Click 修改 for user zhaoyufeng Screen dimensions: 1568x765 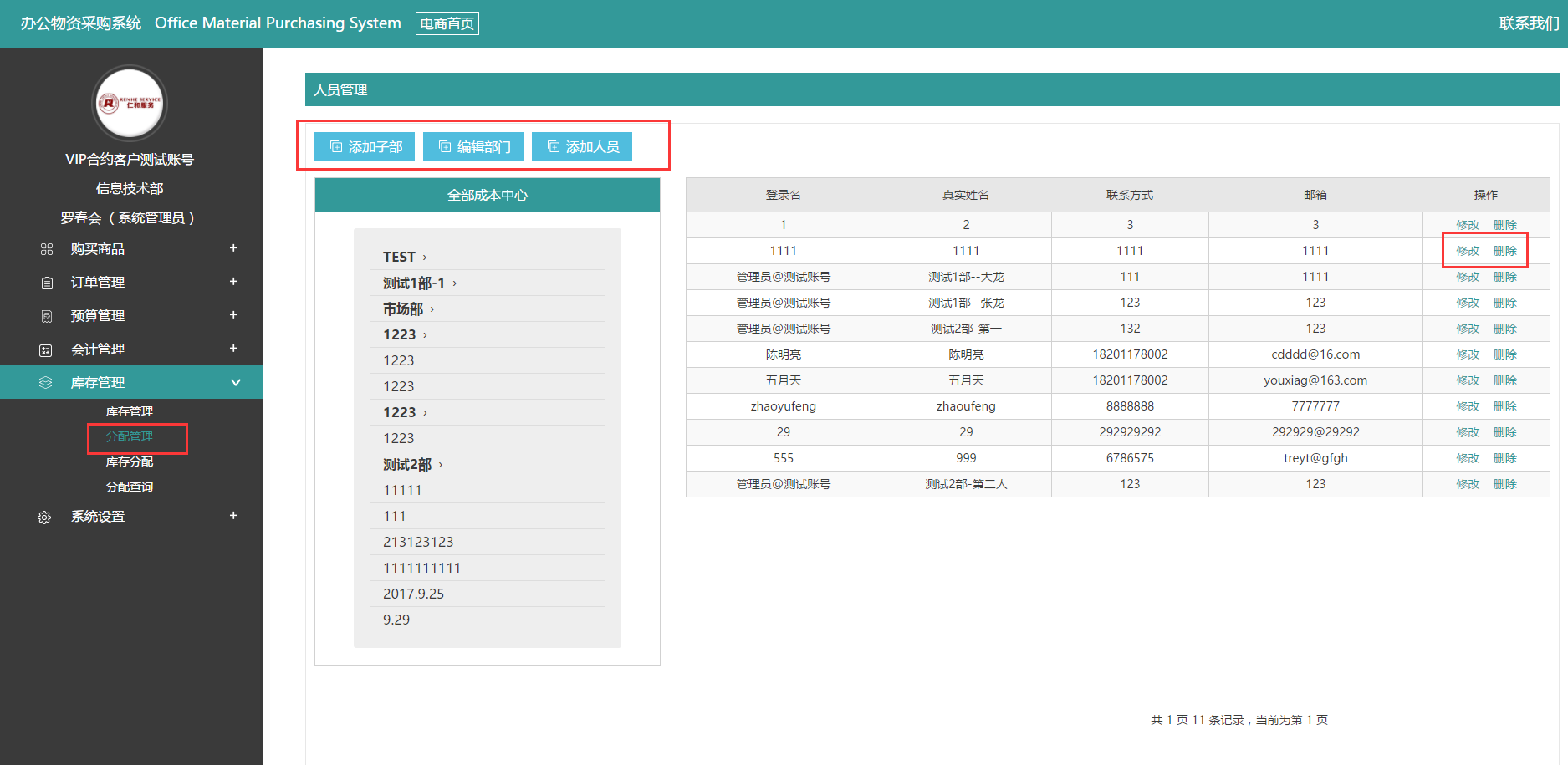(1468, 406)
